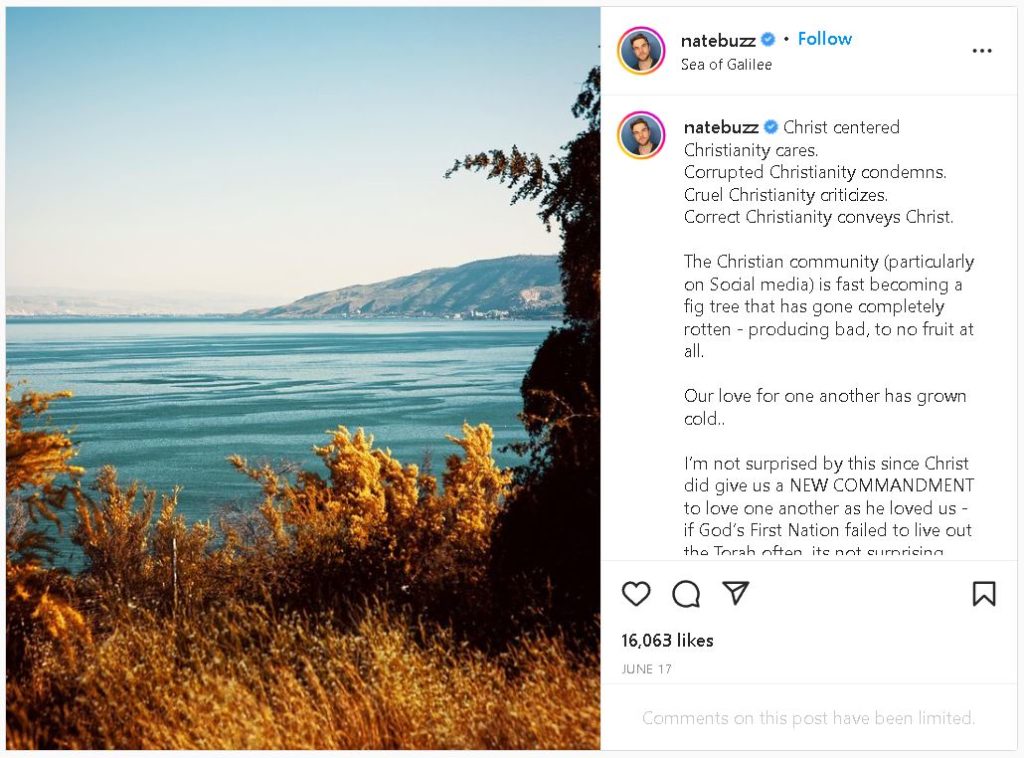Open the three-dot more options menu

pyautogui.click(x=982, y=51)
